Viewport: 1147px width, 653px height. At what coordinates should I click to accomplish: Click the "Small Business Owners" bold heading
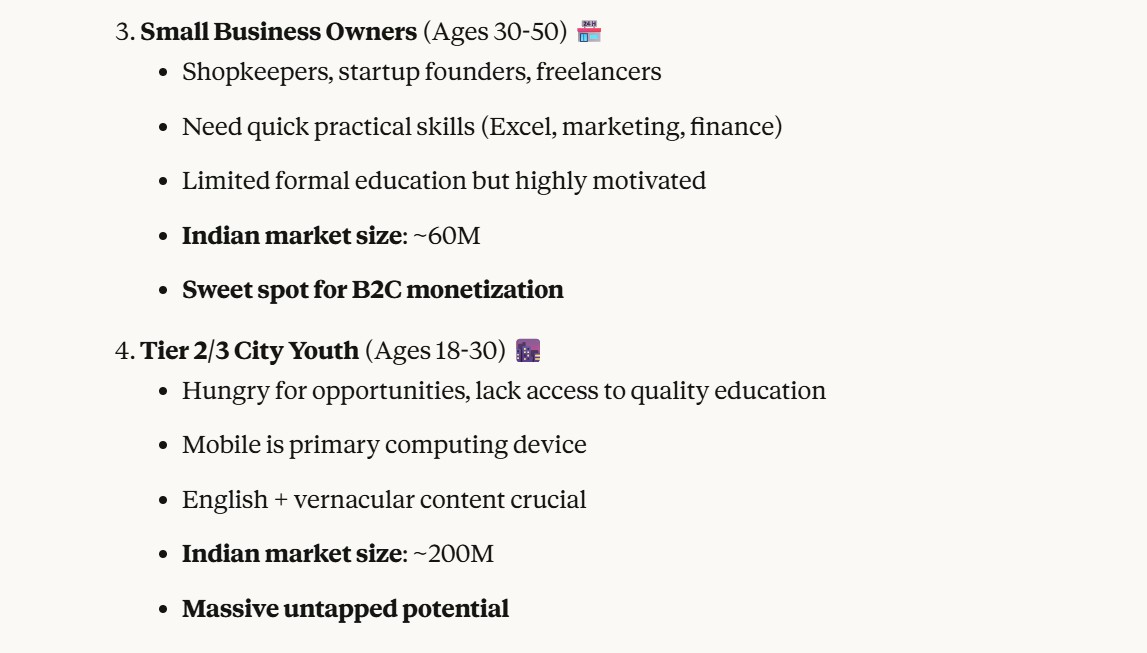coord(278,32)
